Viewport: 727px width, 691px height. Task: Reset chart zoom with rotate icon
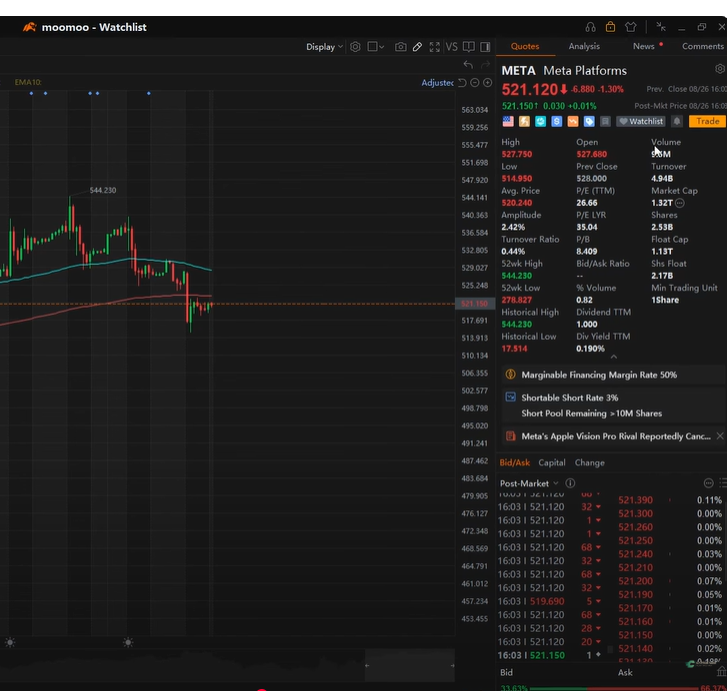click(462, 83)
